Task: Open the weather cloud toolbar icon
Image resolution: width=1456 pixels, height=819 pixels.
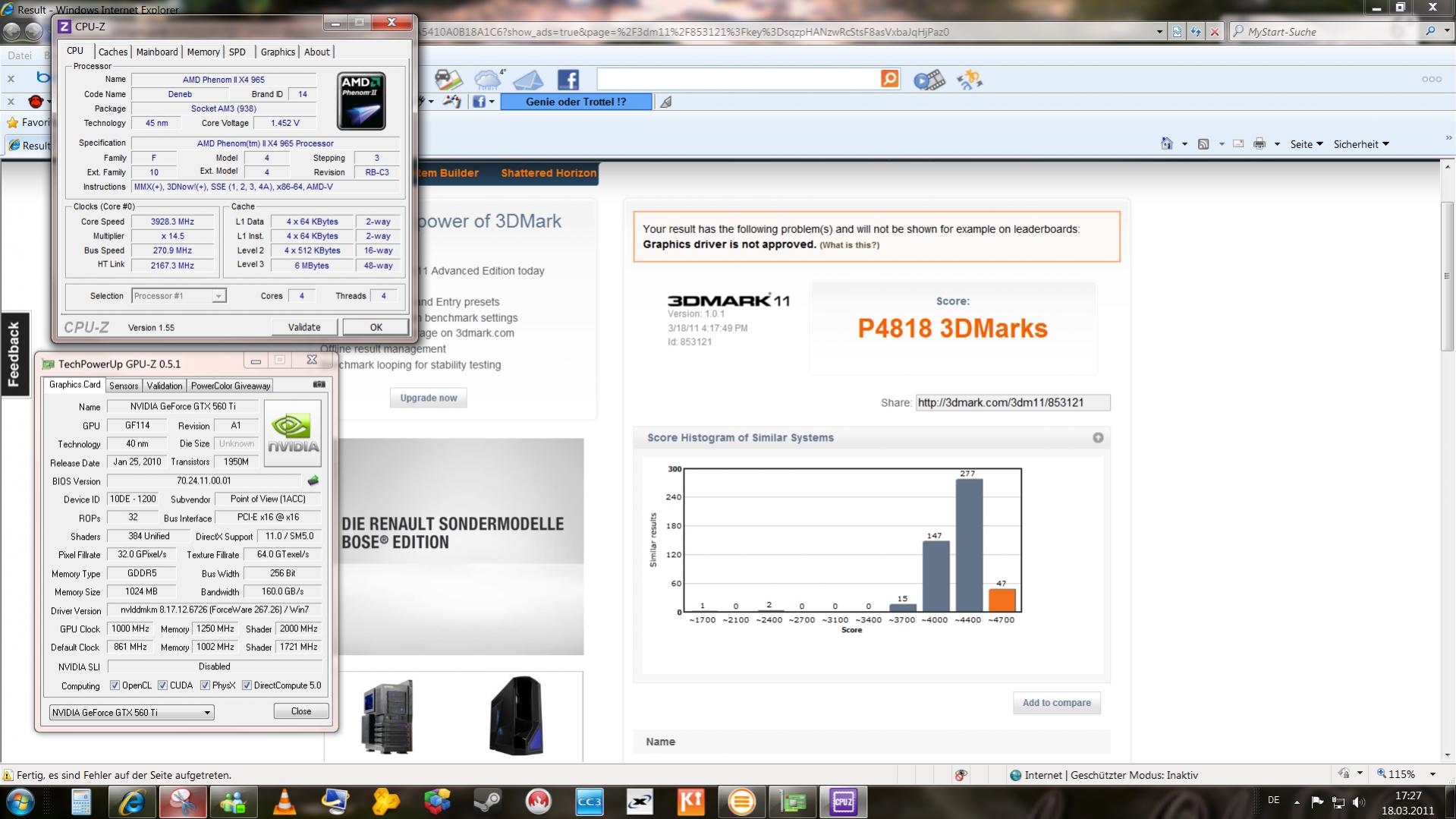Action: [x=488, y=79]
